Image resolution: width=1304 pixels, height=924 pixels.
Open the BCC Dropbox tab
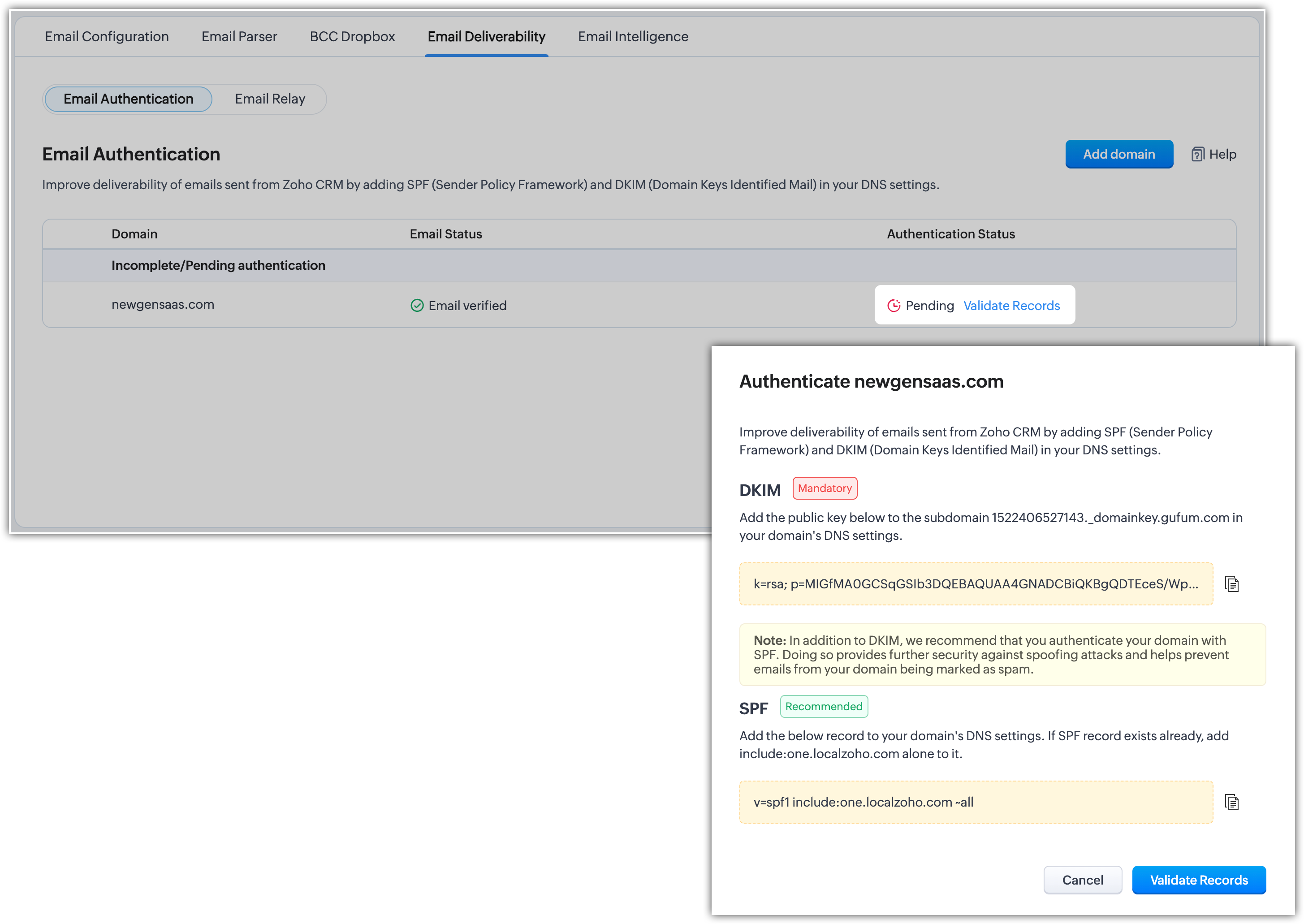coord(352,36)
